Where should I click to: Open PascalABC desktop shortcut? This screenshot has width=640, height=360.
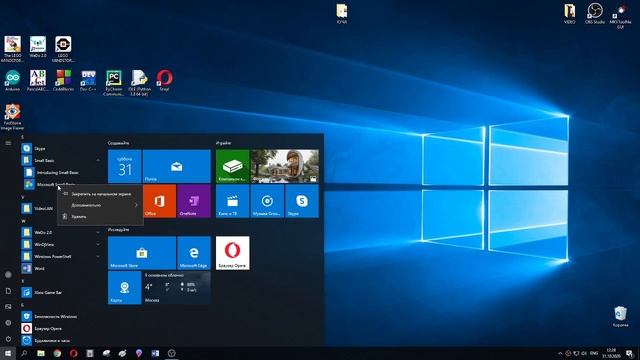[x=38, y=80]
